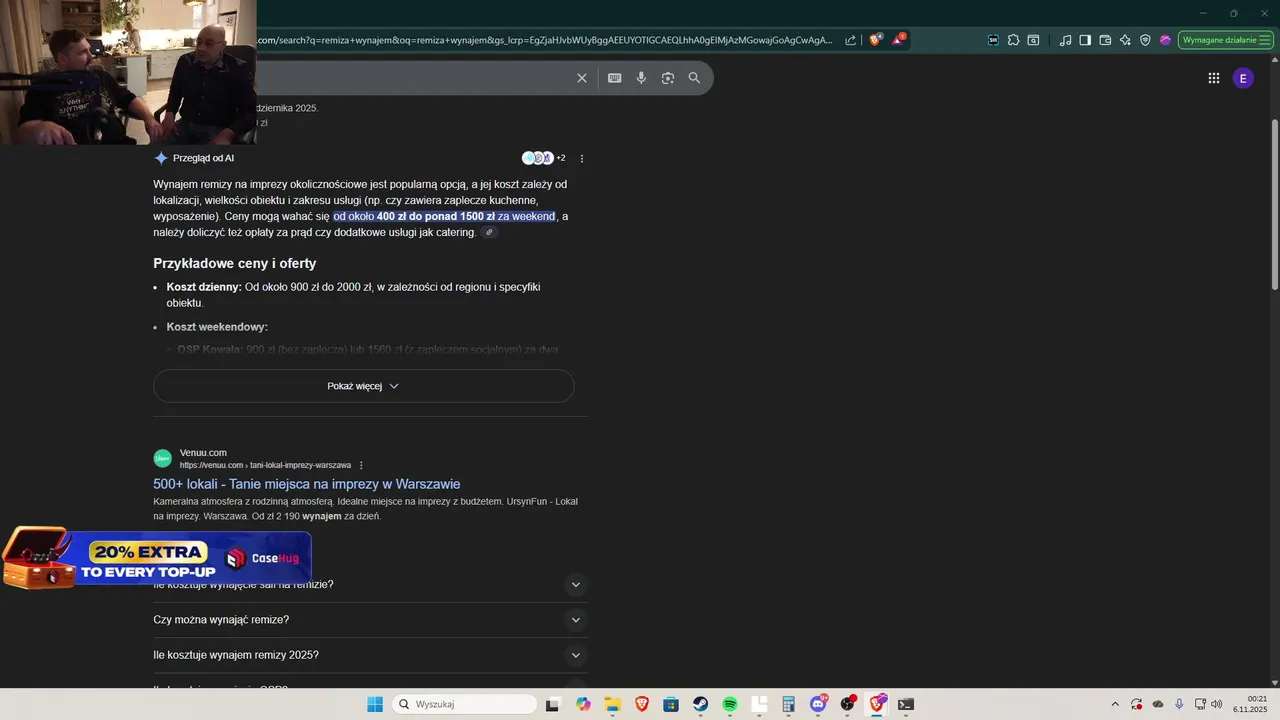Expand AI overview with Pokaż więcej
Image resolution: width=1280 pixels, height=720 pixels.
pyautogui.click(x=364, y=386)
